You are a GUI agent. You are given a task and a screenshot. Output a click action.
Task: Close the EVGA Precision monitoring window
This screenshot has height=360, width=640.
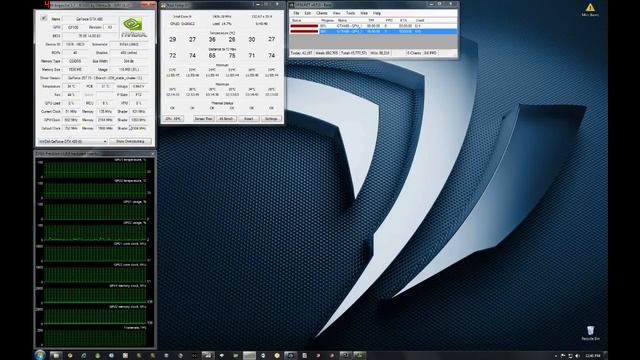(152, 154)
